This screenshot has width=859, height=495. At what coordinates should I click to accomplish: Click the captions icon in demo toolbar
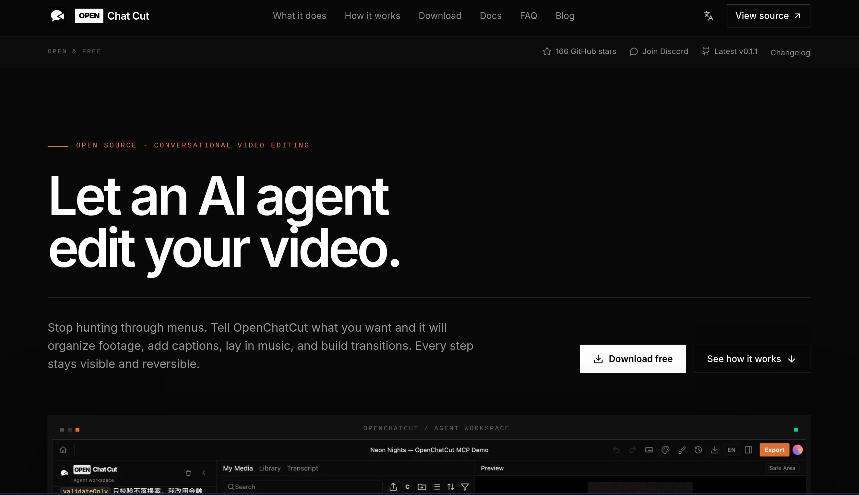649,450
